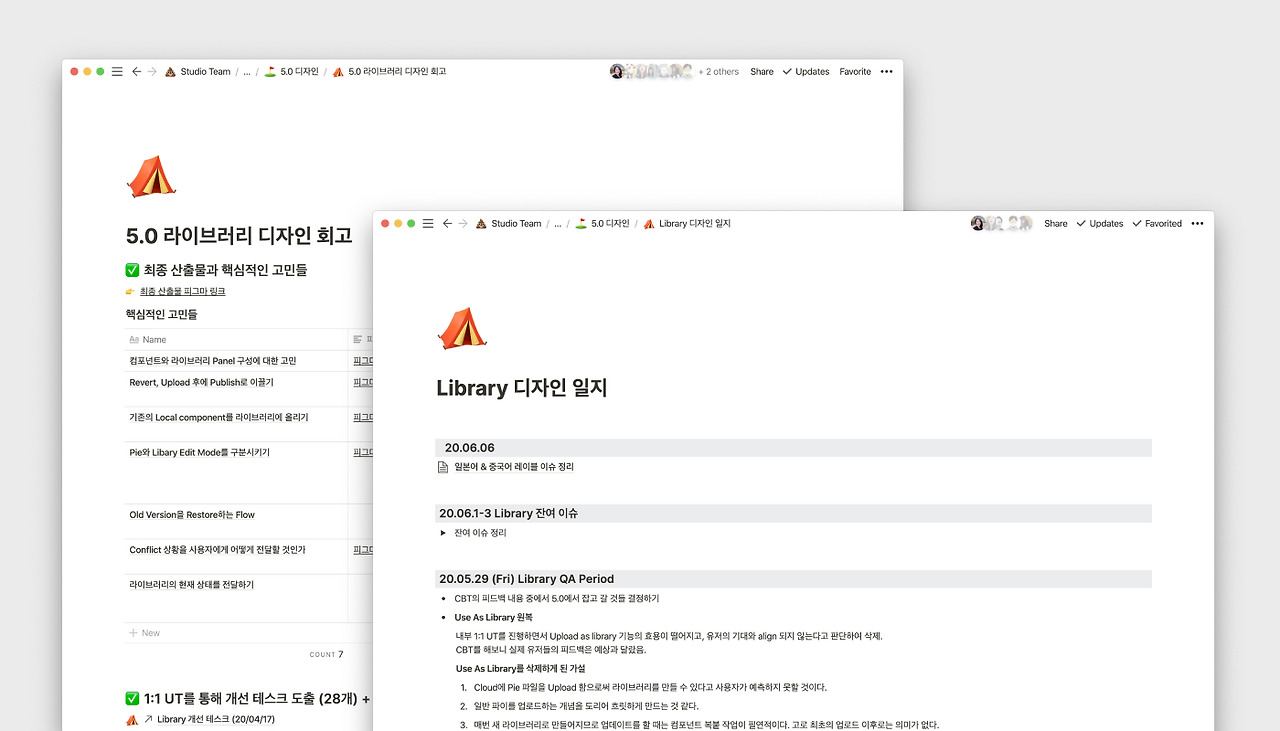Open 5.0 디자인 breadcrumb in Library 디자인 일지 window
The image size is (1280, 731).
(602, 224)
